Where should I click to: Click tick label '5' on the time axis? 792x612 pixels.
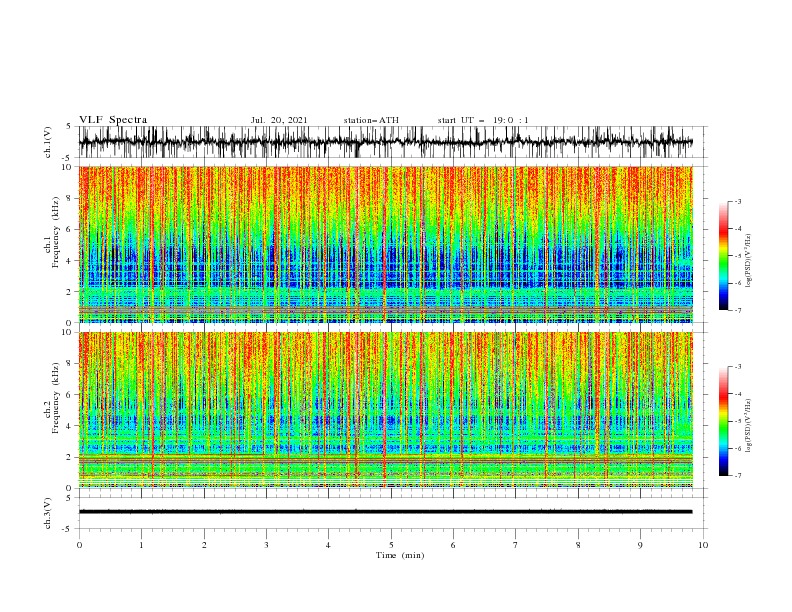click(x=391, y=545)
